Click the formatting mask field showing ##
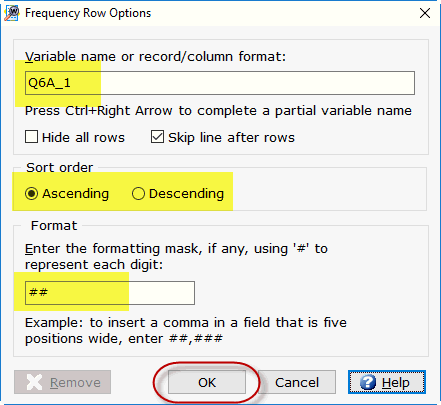This screenshot has height=405, width=441. tap(110, 293)
